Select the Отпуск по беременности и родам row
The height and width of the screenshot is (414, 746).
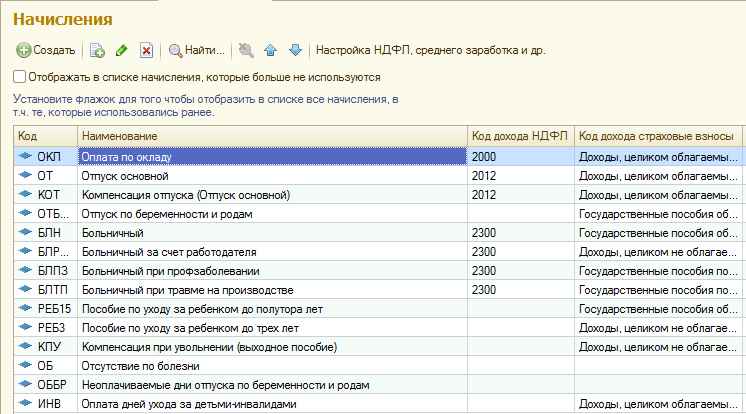point(270,214)
